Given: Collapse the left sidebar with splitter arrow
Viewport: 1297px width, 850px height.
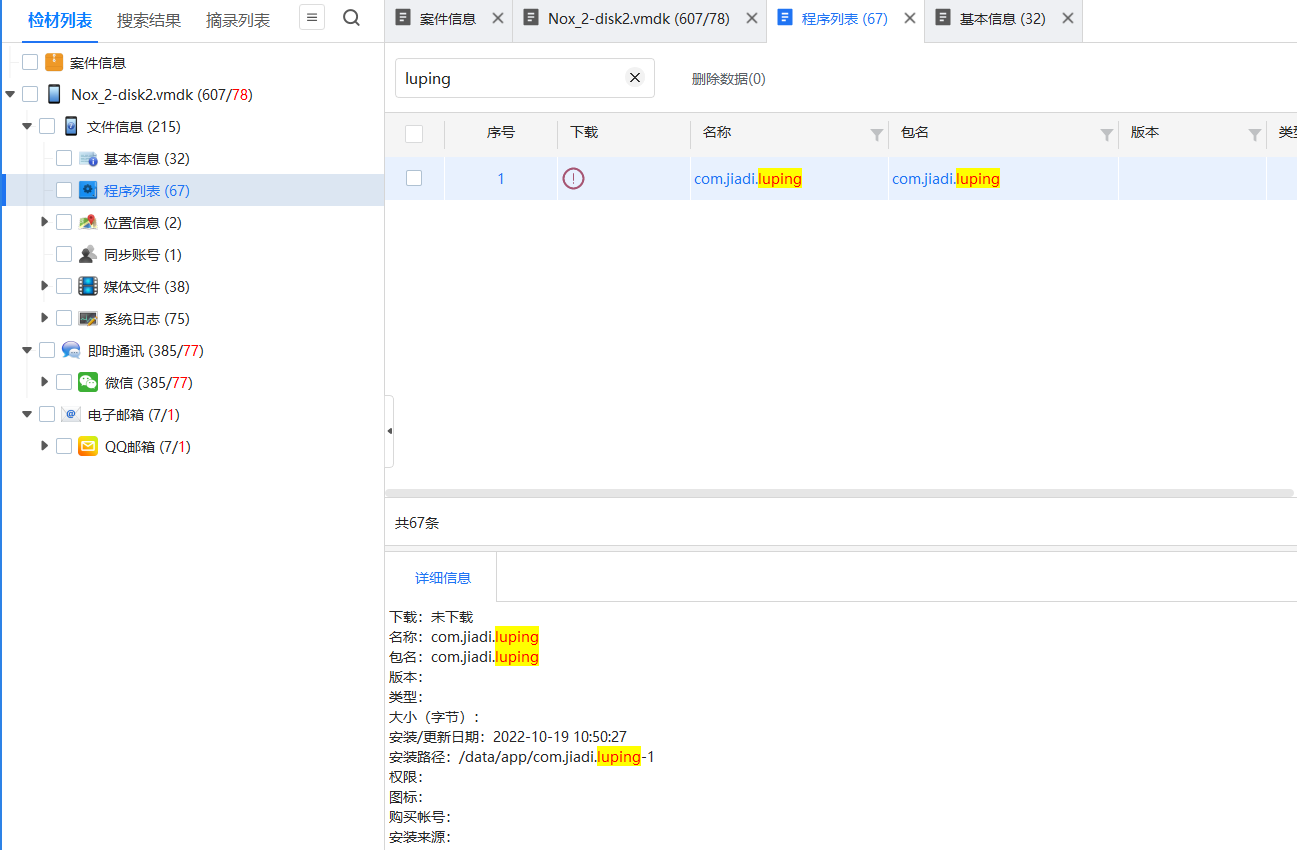Looking at the screenshot, I should pos(389,431).
